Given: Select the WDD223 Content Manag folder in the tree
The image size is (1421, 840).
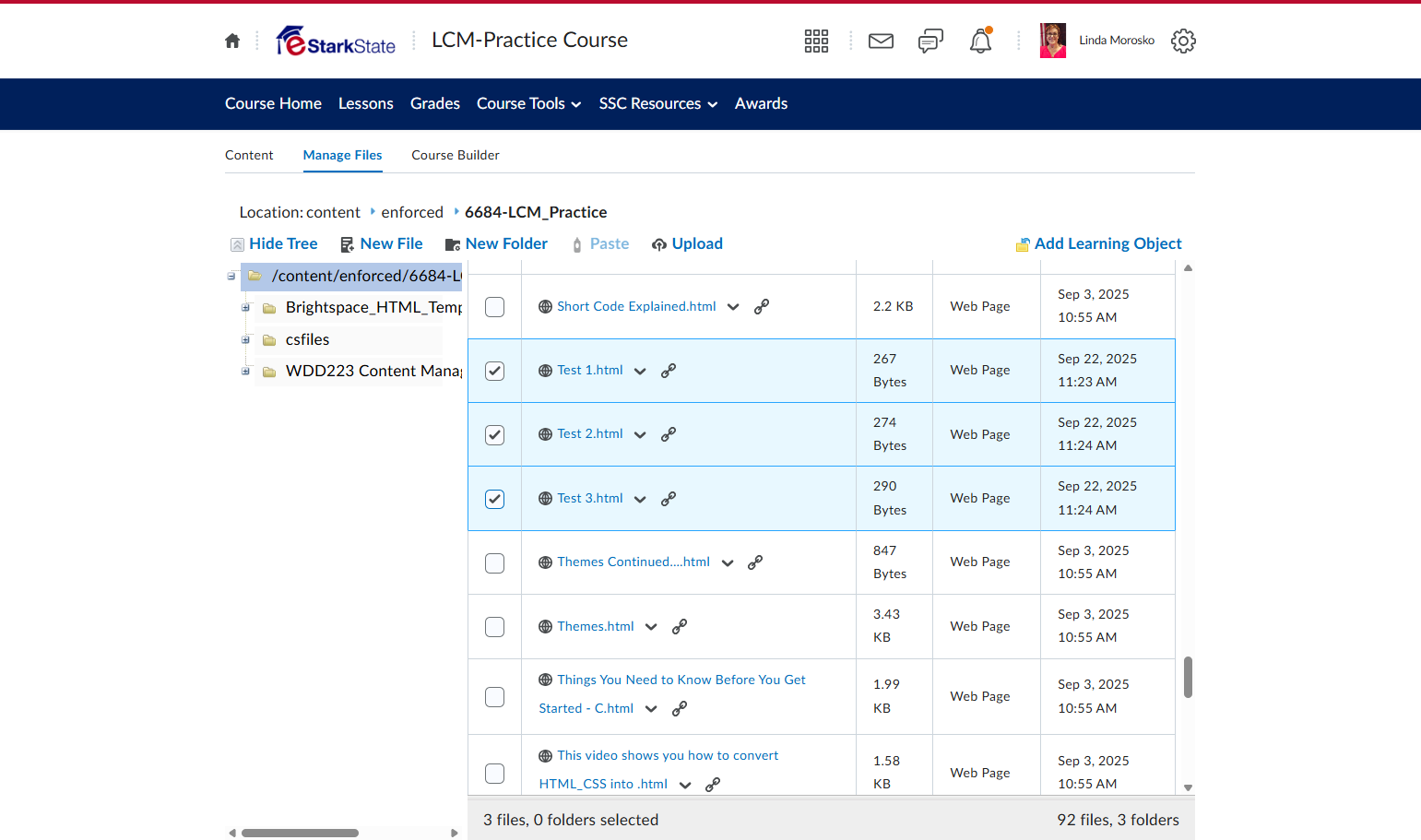Looking at the screenshot, I should click(x=373, y=371).
